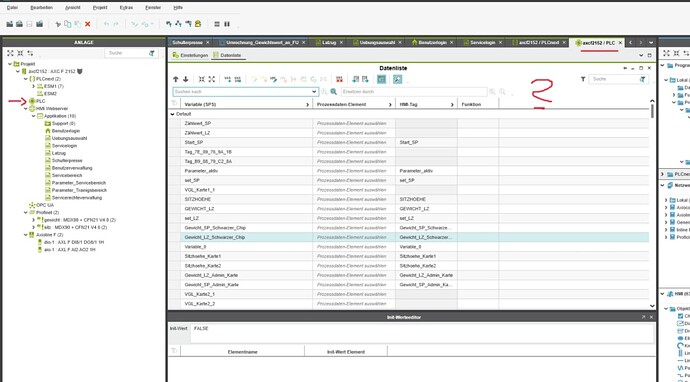Click the copy icon in the main toolbar
This screenshot has width=690, height=382.
tap(67, 24)
